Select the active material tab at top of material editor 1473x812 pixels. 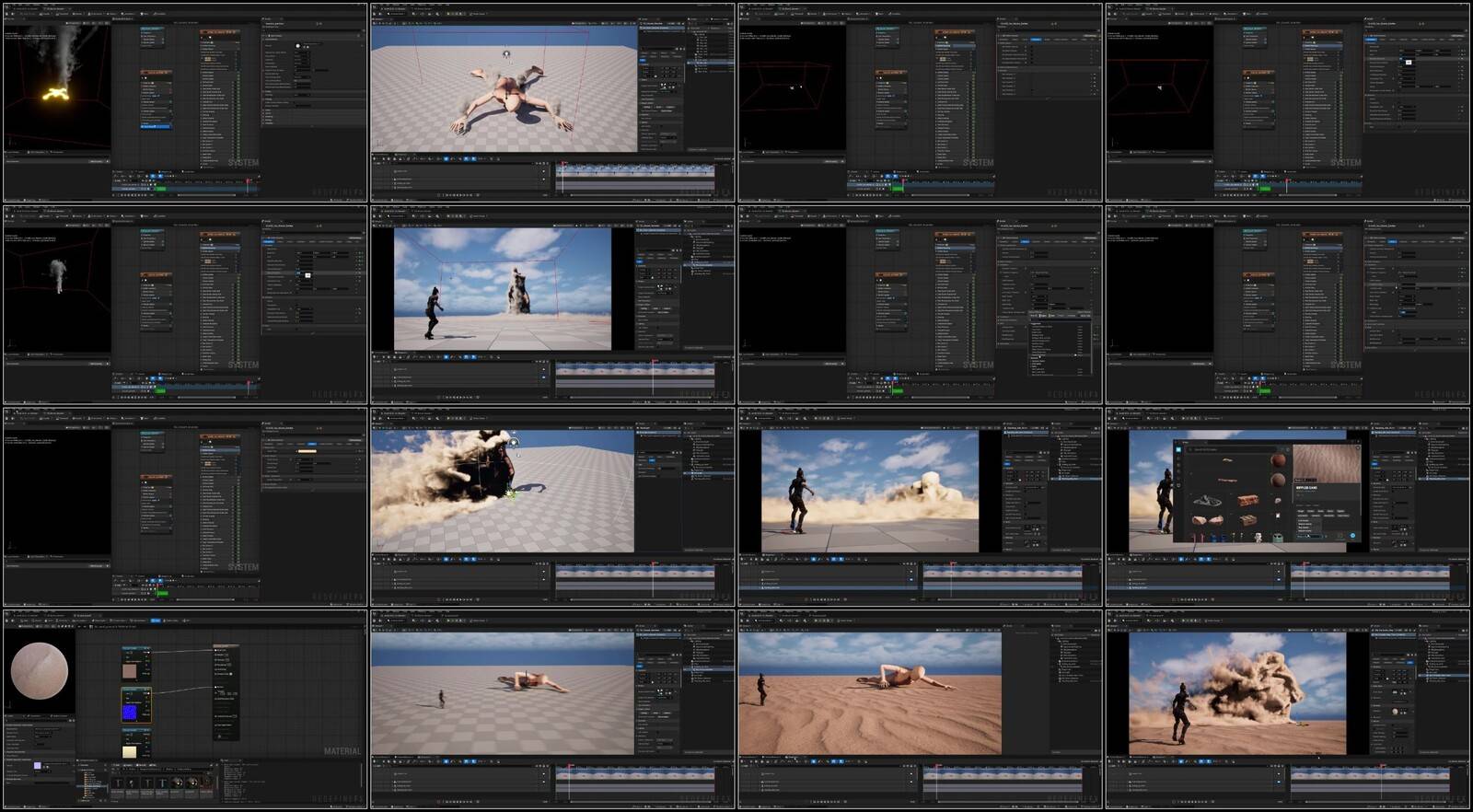pos(83,615)
